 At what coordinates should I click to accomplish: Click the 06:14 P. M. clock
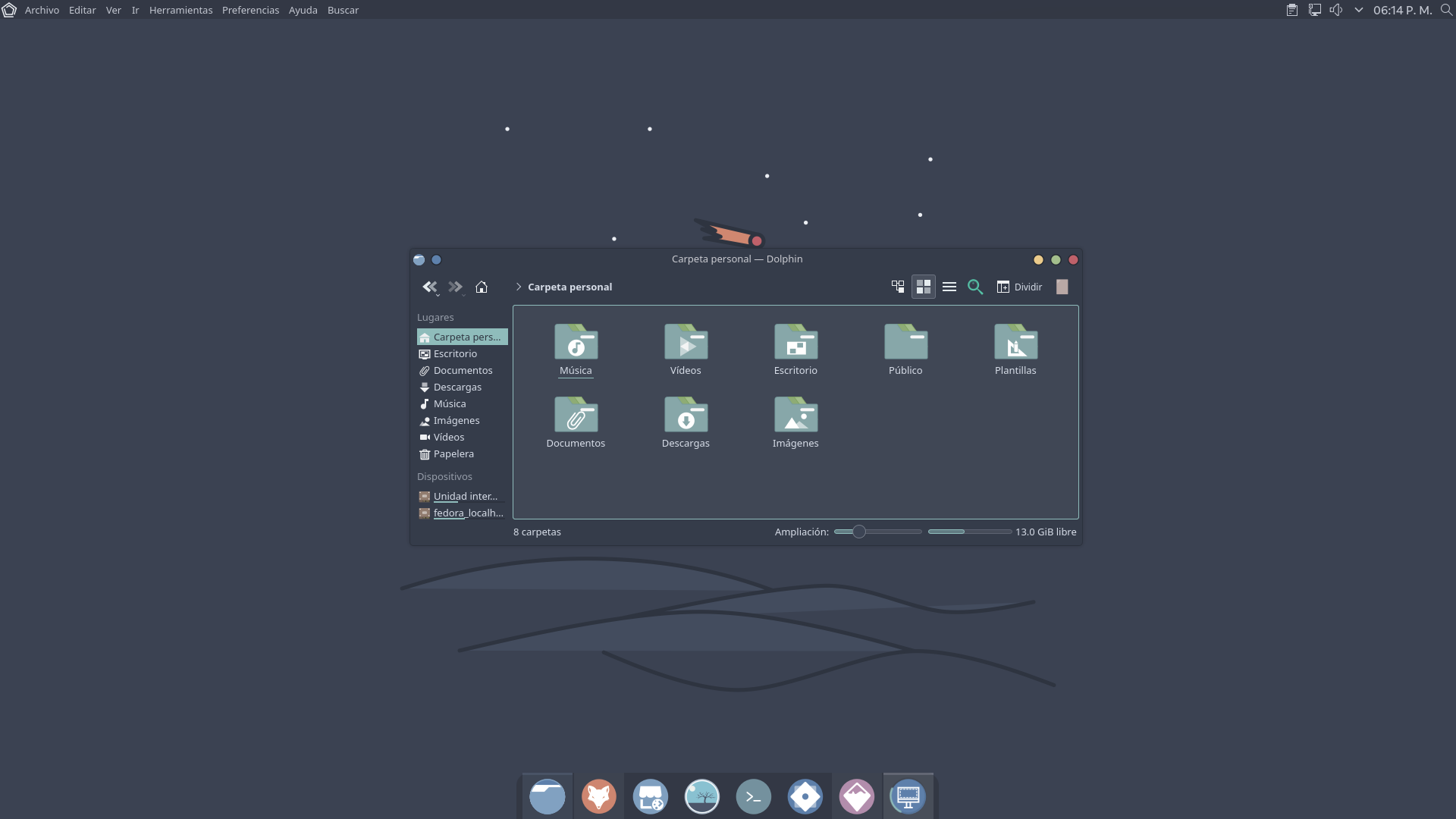(x=1402, y=10)
